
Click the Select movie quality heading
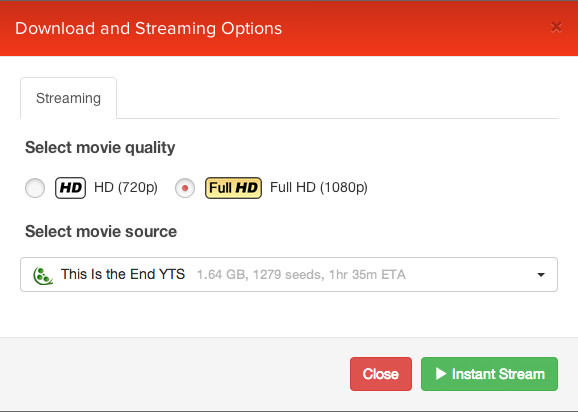pyautogui.click(x=100, y=147)
